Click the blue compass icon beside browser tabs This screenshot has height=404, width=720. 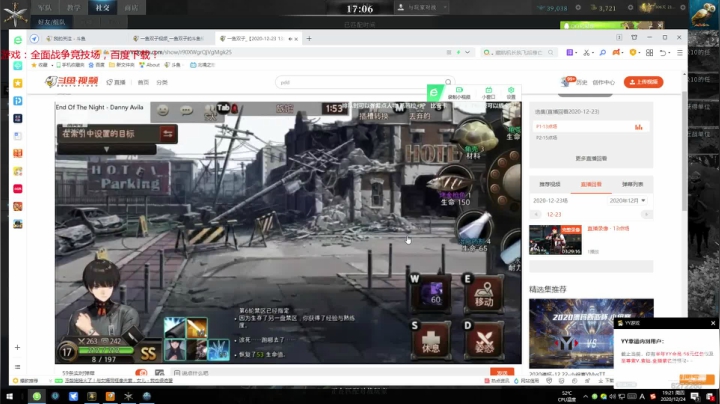[34, 39]
